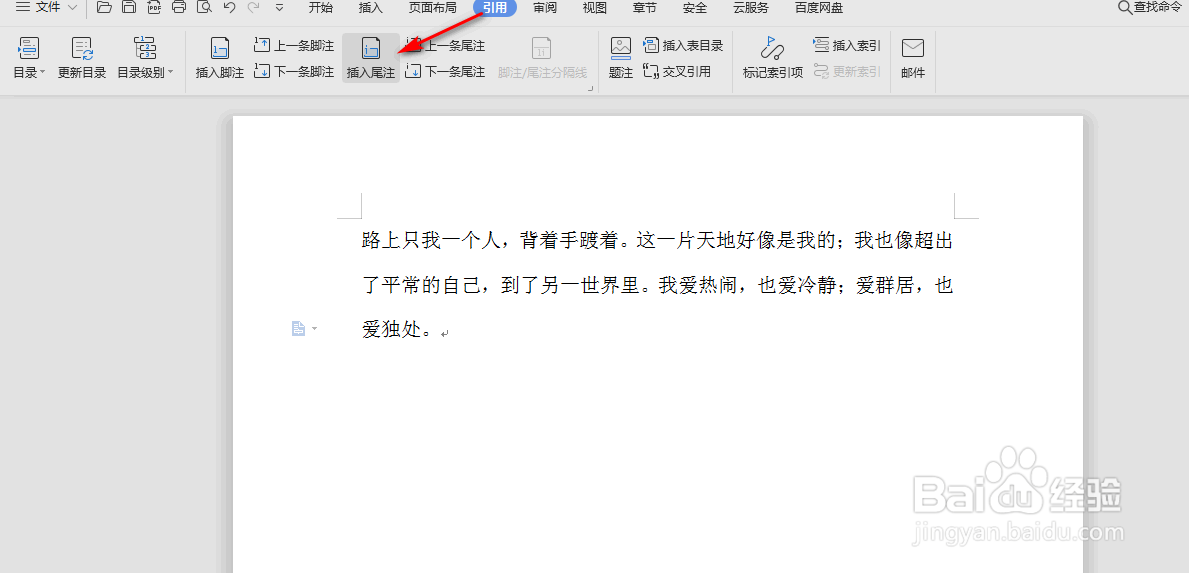Switch to the 开始 tab
Viewport: 1189px width, 573px height.
[321, 8]
